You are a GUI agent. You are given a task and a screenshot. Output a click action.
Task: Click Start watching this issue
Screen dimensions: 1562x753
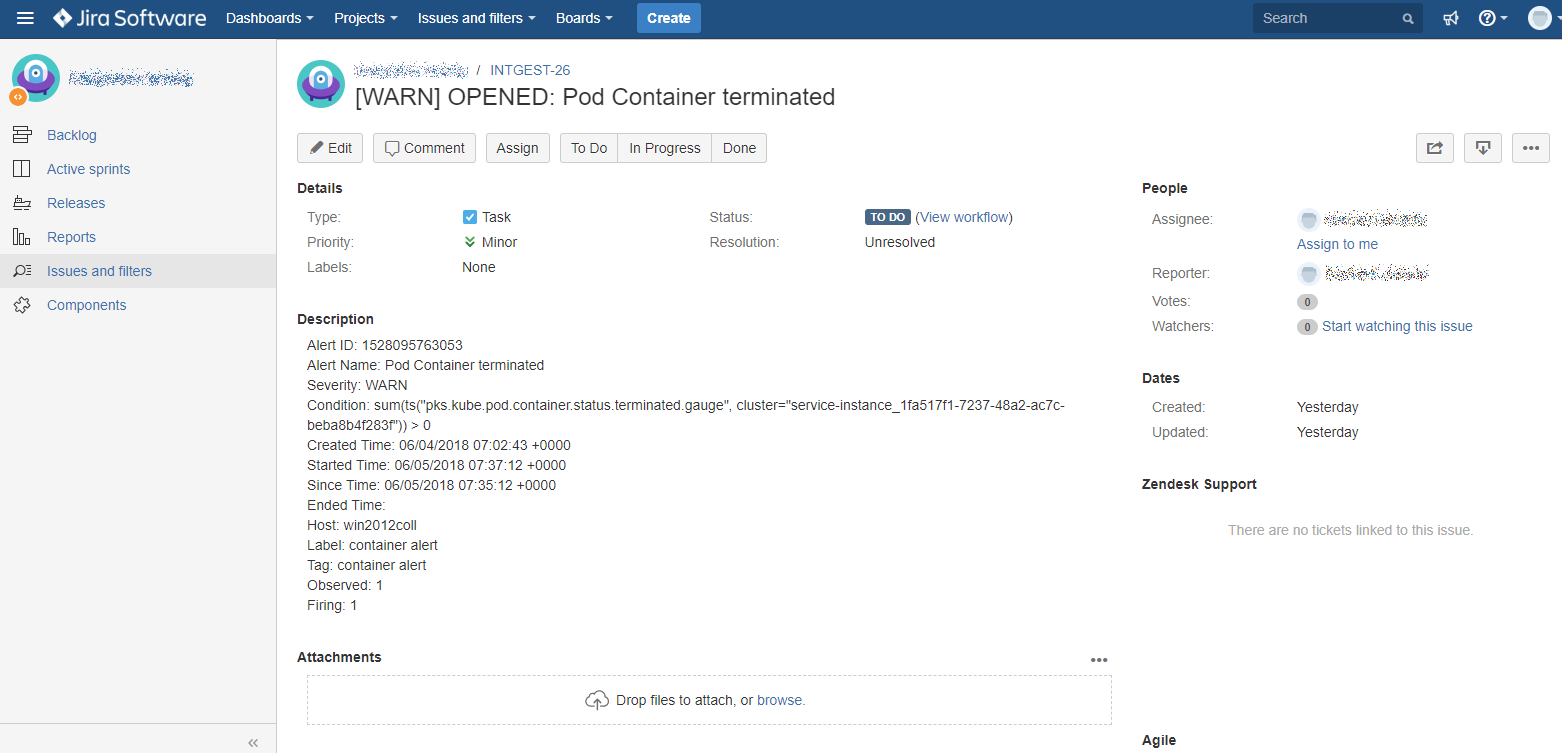coord(1397,326)
